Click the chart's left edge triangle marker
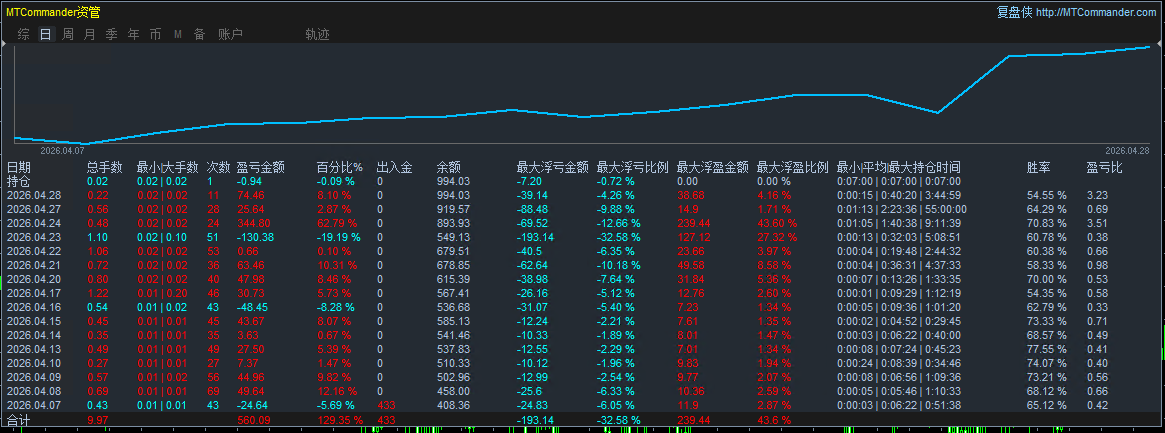The height and width of the screenshot is (433, 1165). [4, 46]
